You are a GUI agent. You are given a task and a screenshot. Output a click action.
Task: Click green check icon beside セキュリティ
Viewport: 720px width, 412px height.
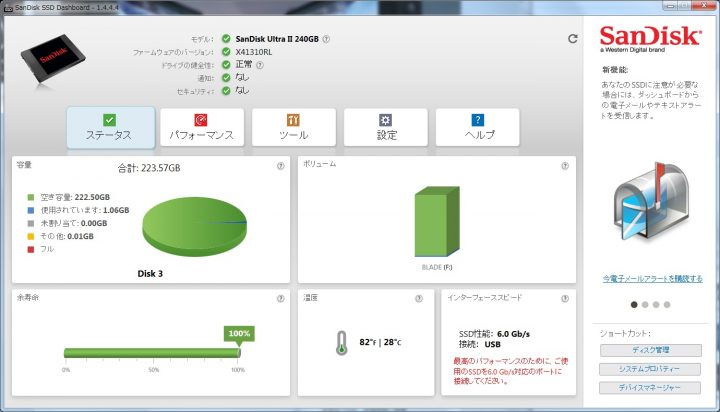pos(226,91)
